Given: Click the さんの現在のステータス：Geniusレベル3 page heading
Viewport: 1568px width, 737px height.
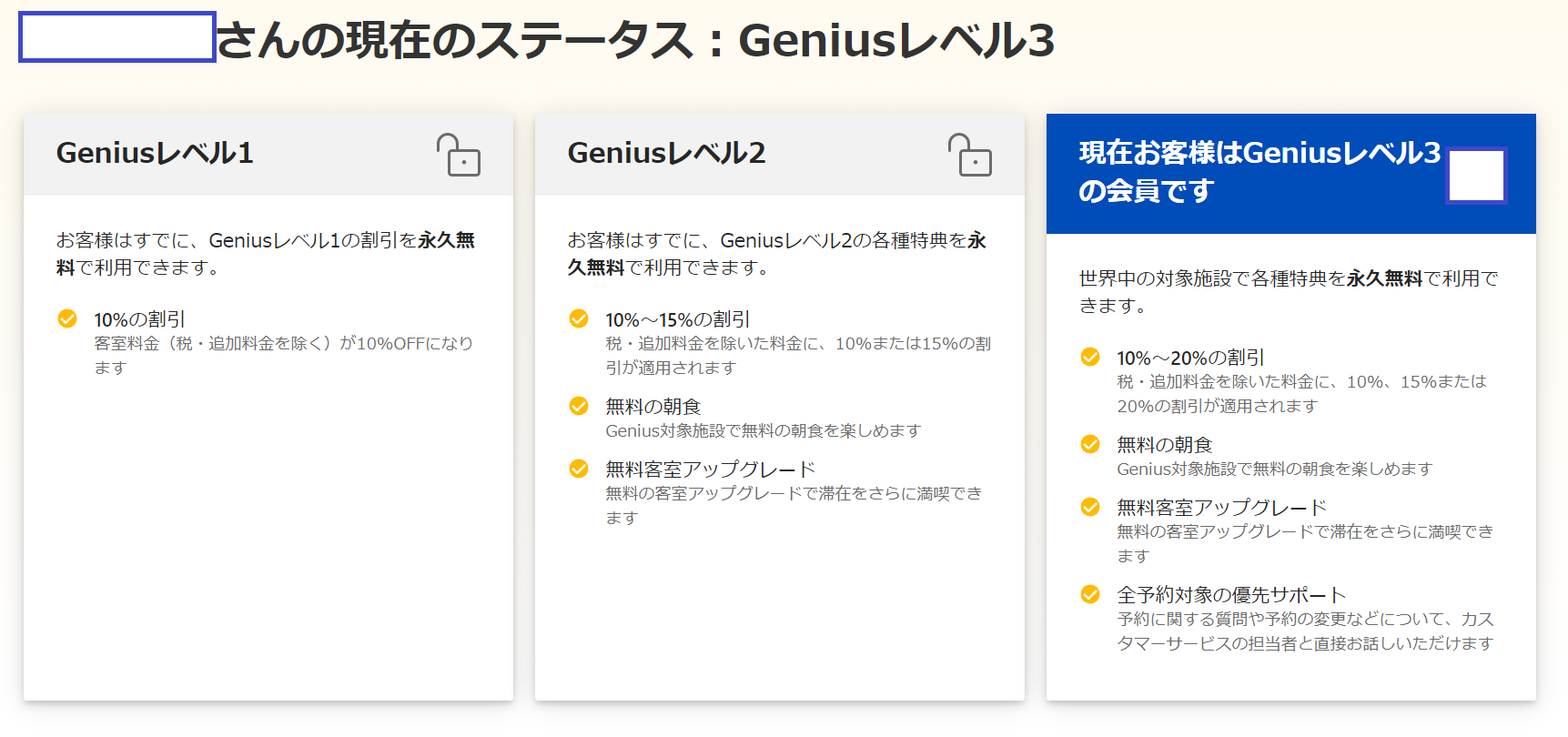Looking at the screenshot, I should (x=635, y=40).
